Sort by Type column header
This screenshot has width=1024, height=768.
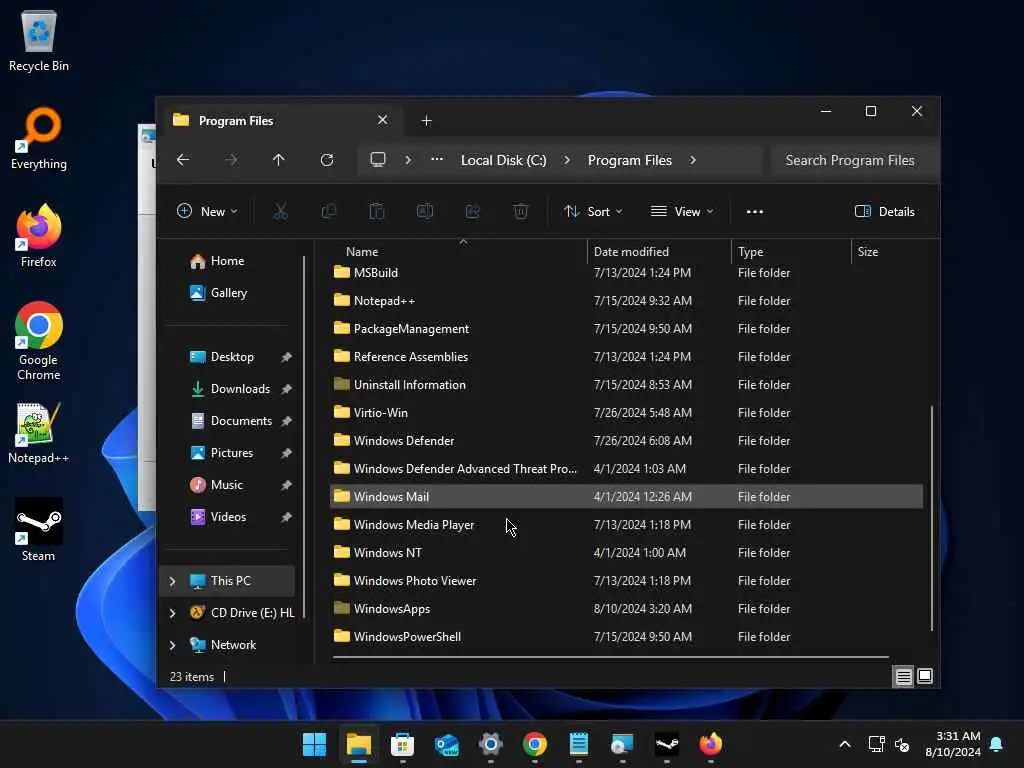coord(791,251)
